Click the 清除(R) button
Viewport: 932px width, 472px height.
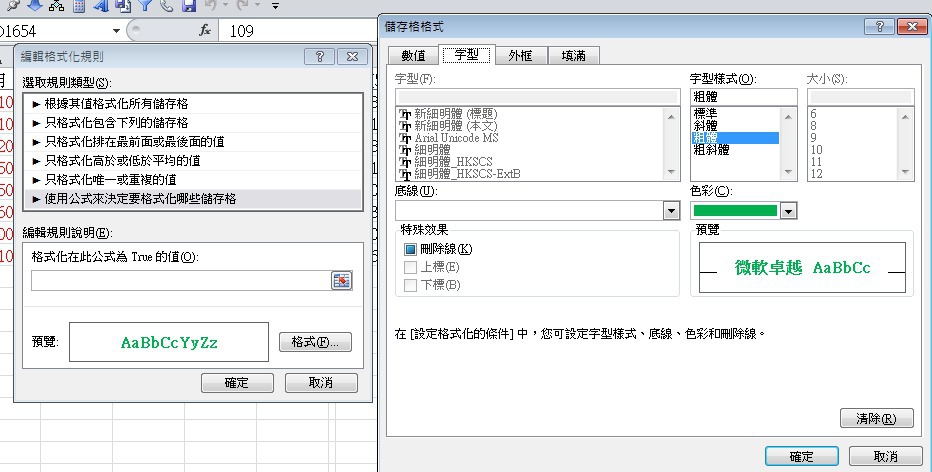pos(877,418)
